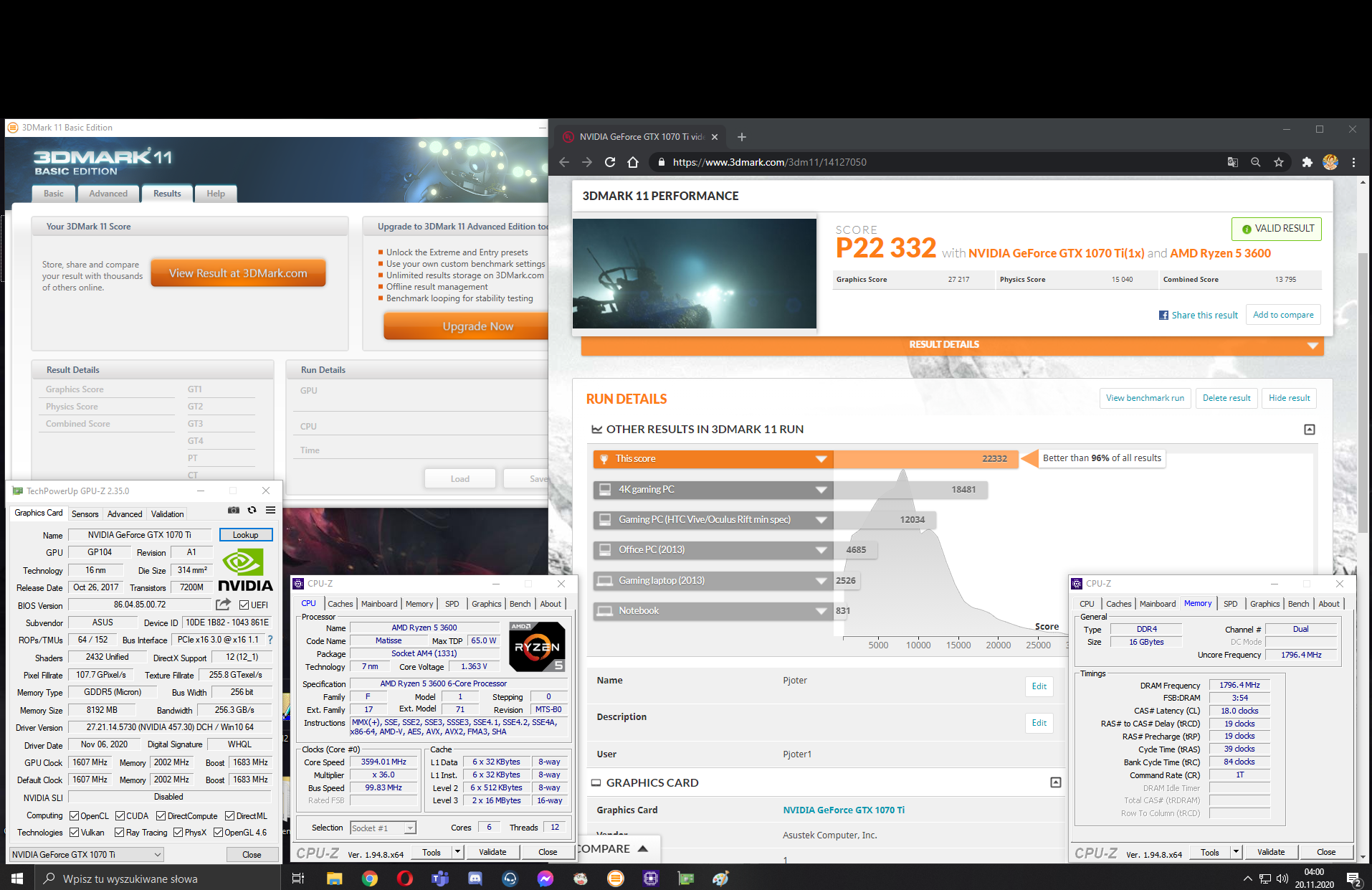Click the zoom magnifier icon in address bar
The width and height of the screenshot is (1372, 890).
1256,162
